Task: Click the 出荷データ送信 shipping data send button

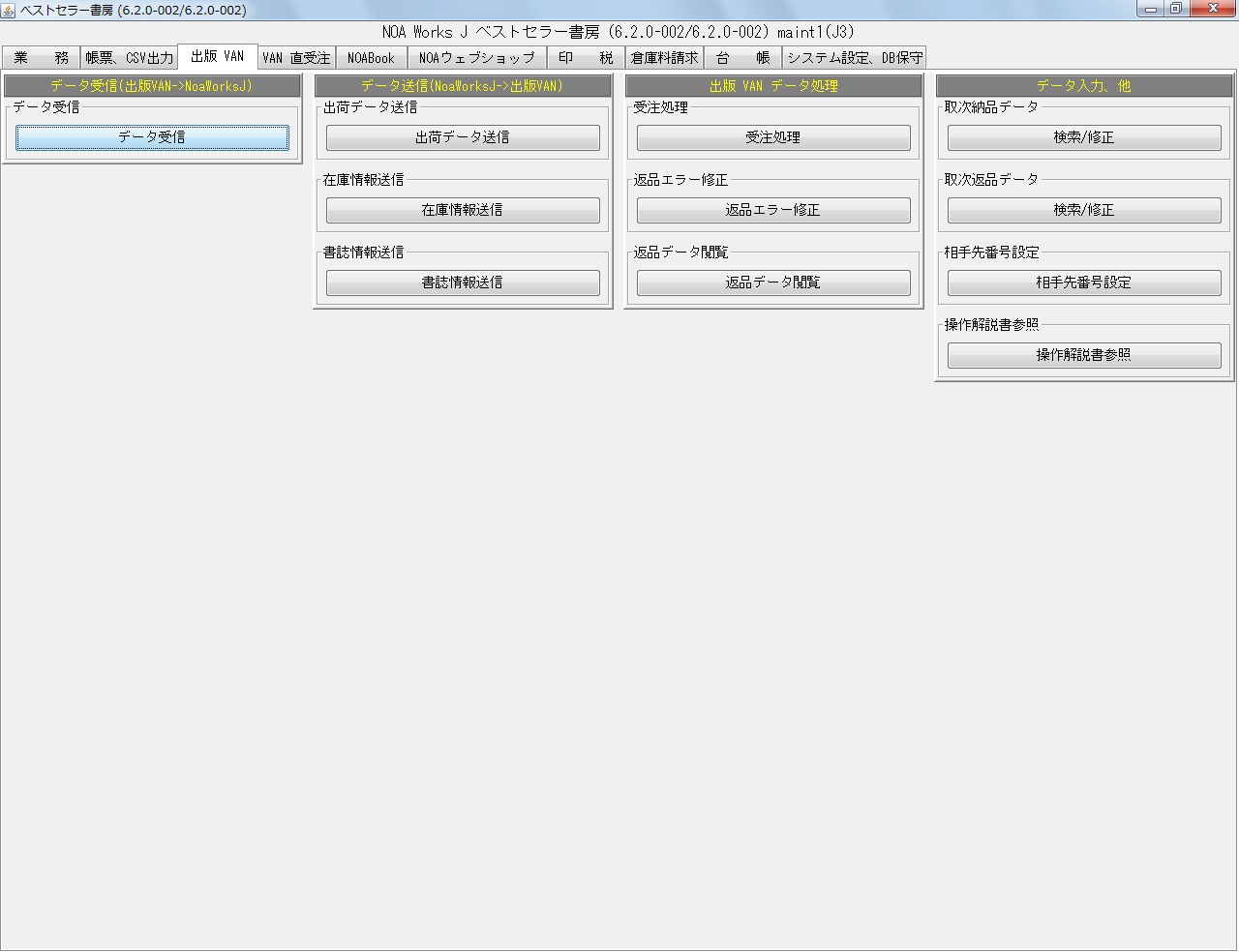Action: pos(463,137)
